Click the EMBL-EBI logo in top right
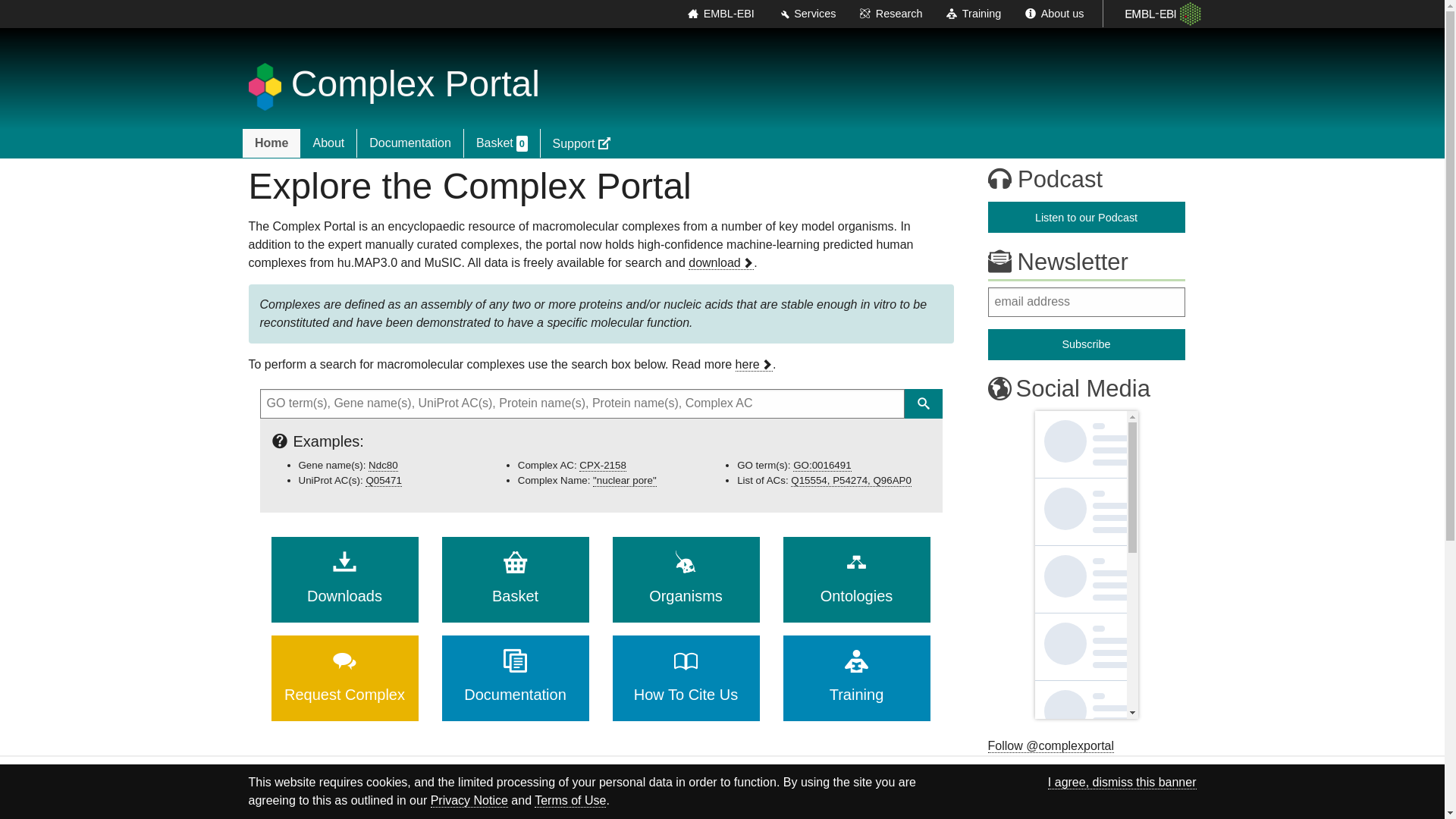Viewport: 1456px width, 819px height. point(1163,14)
